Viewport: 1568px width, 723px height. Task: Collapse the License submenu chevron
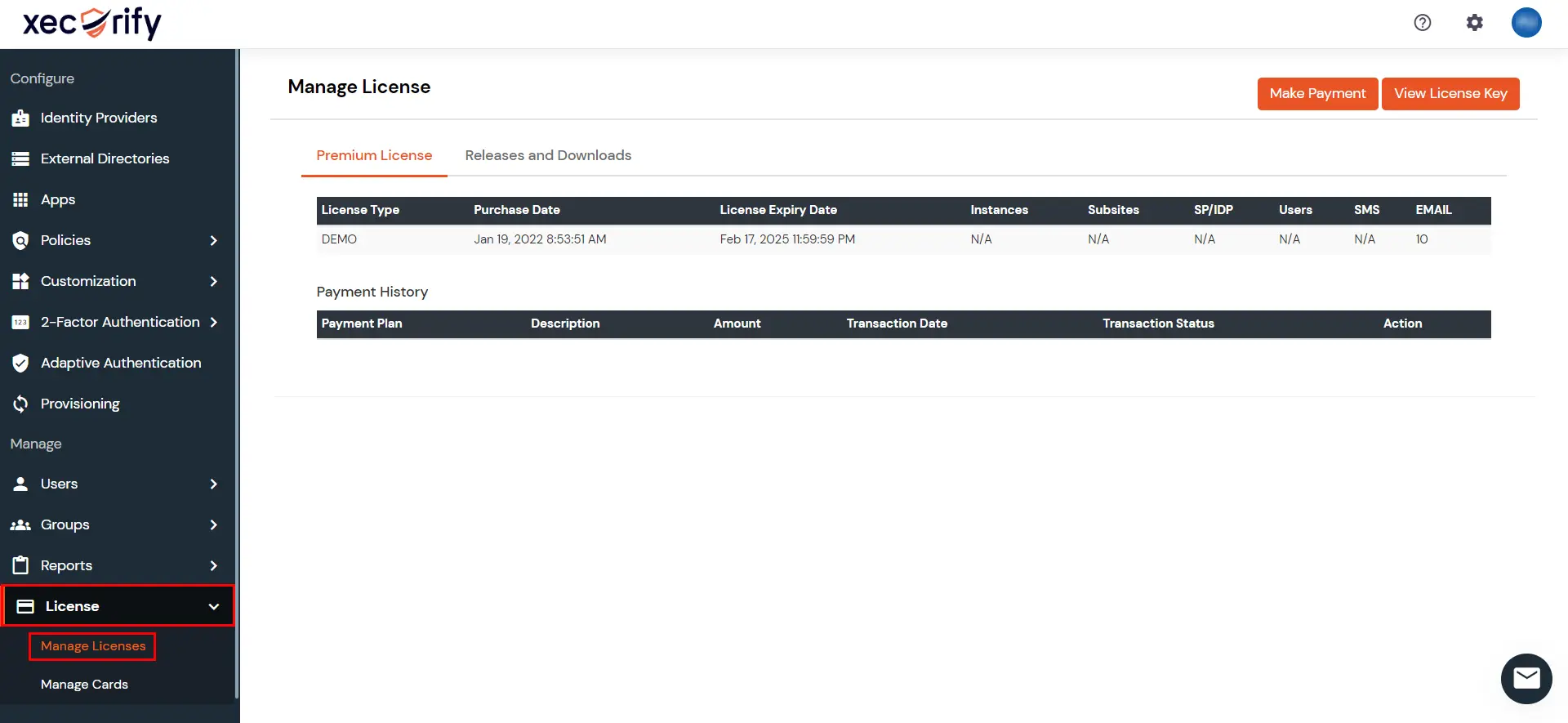coord(214,606)
